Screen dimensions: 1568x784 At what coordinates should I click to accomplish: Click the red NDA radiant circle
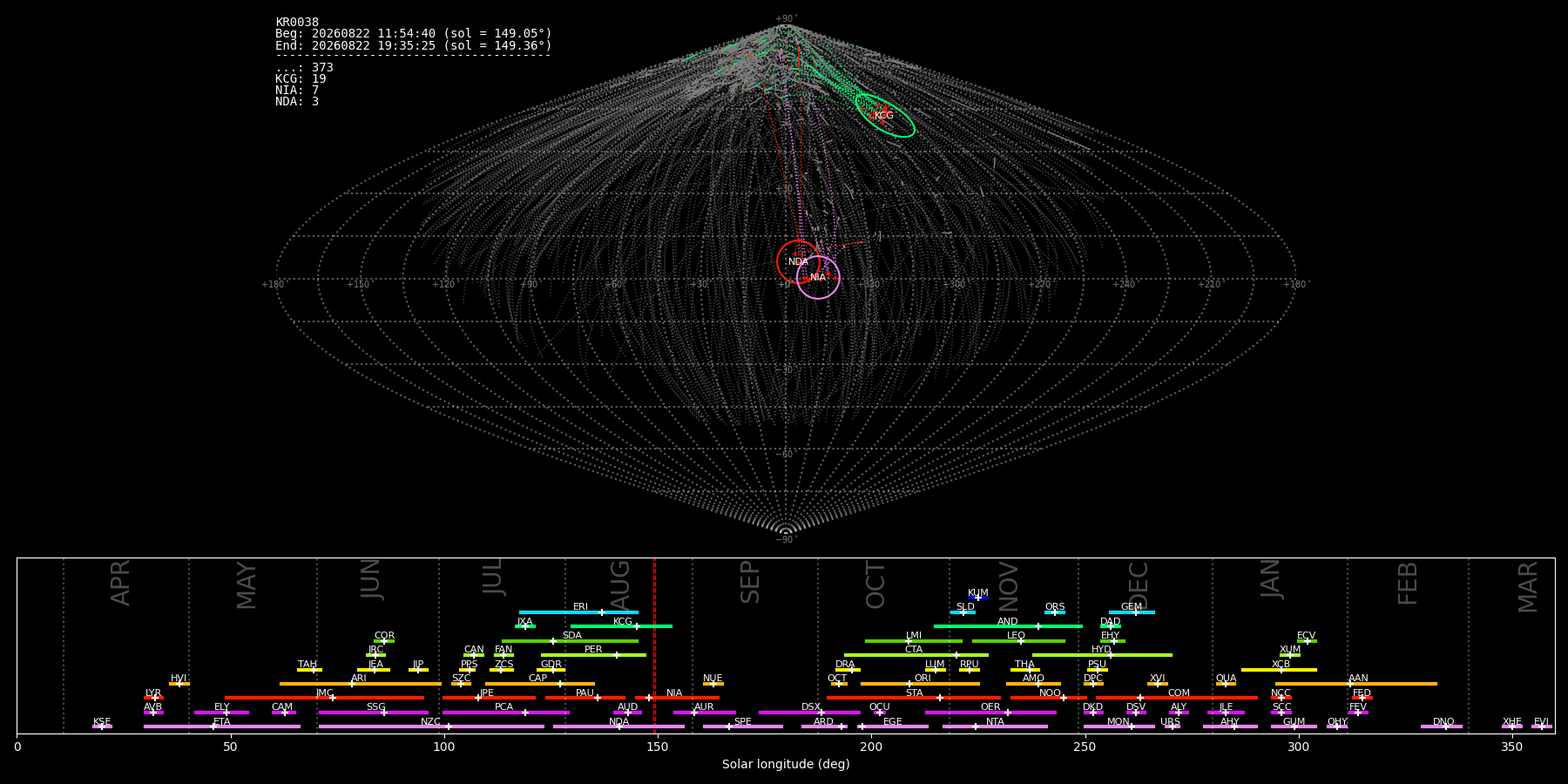coord(798,261)
